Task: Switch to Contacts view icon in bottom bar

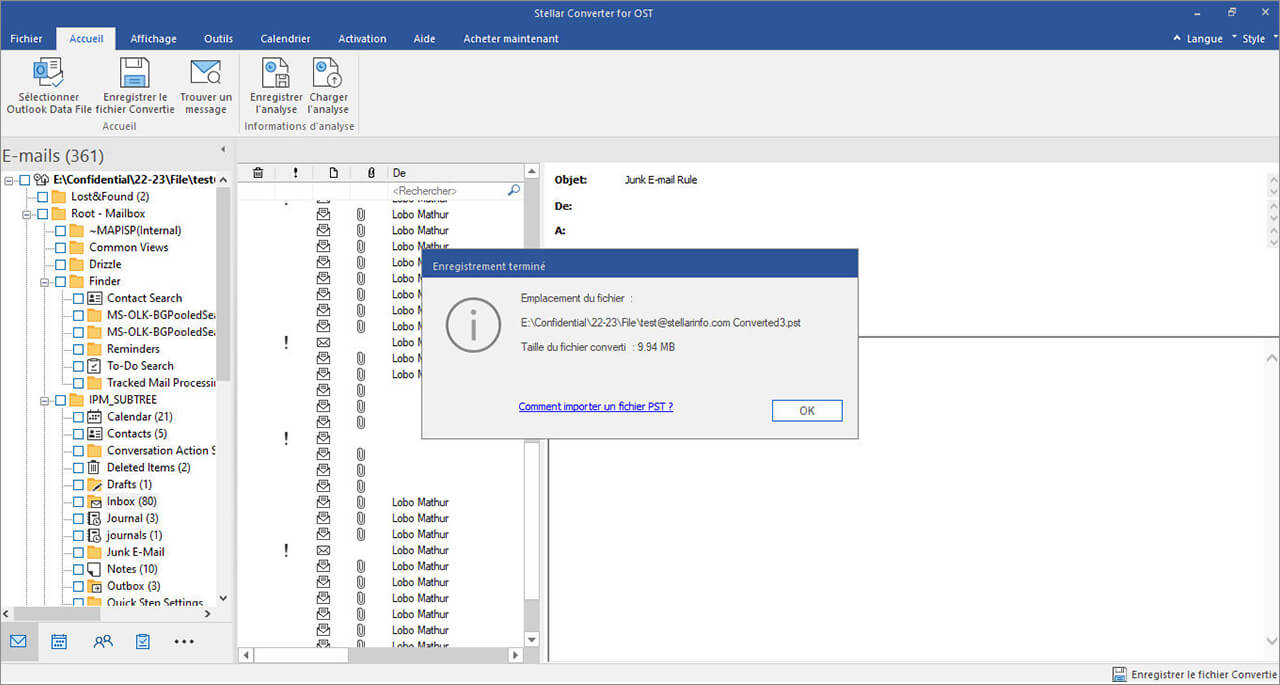Action: click(x=102, y=642)
